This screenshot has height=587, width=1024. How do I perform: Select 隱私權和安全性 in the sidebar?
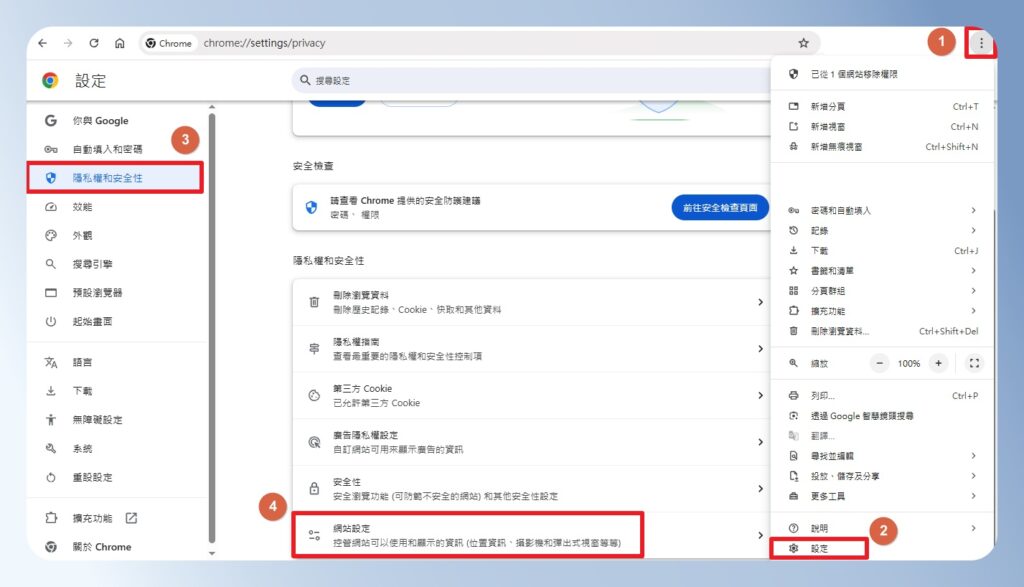(115, 178)
